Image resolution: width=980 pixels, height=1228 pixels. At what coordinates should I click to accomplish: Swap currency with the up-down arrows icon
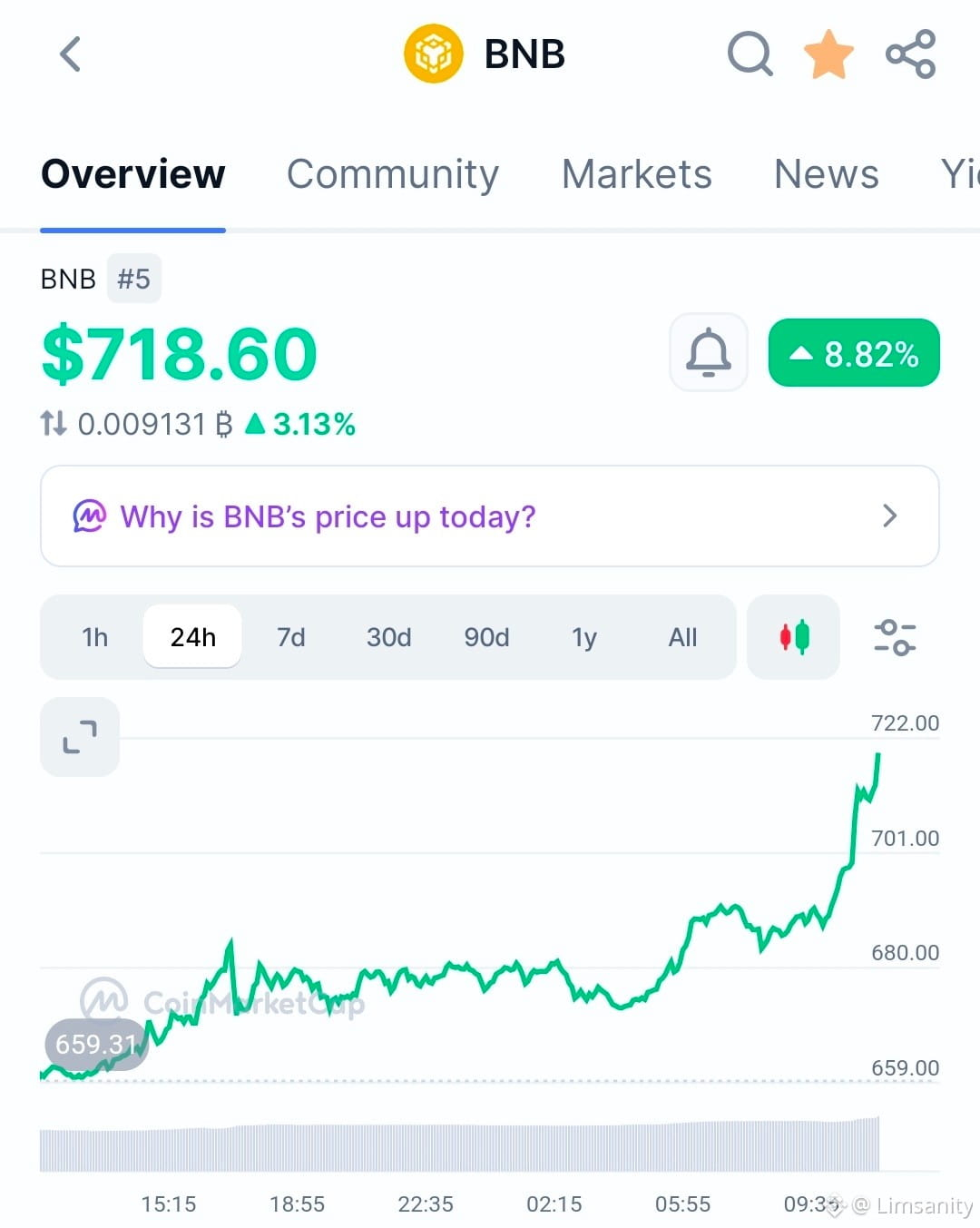click(54, 423)
